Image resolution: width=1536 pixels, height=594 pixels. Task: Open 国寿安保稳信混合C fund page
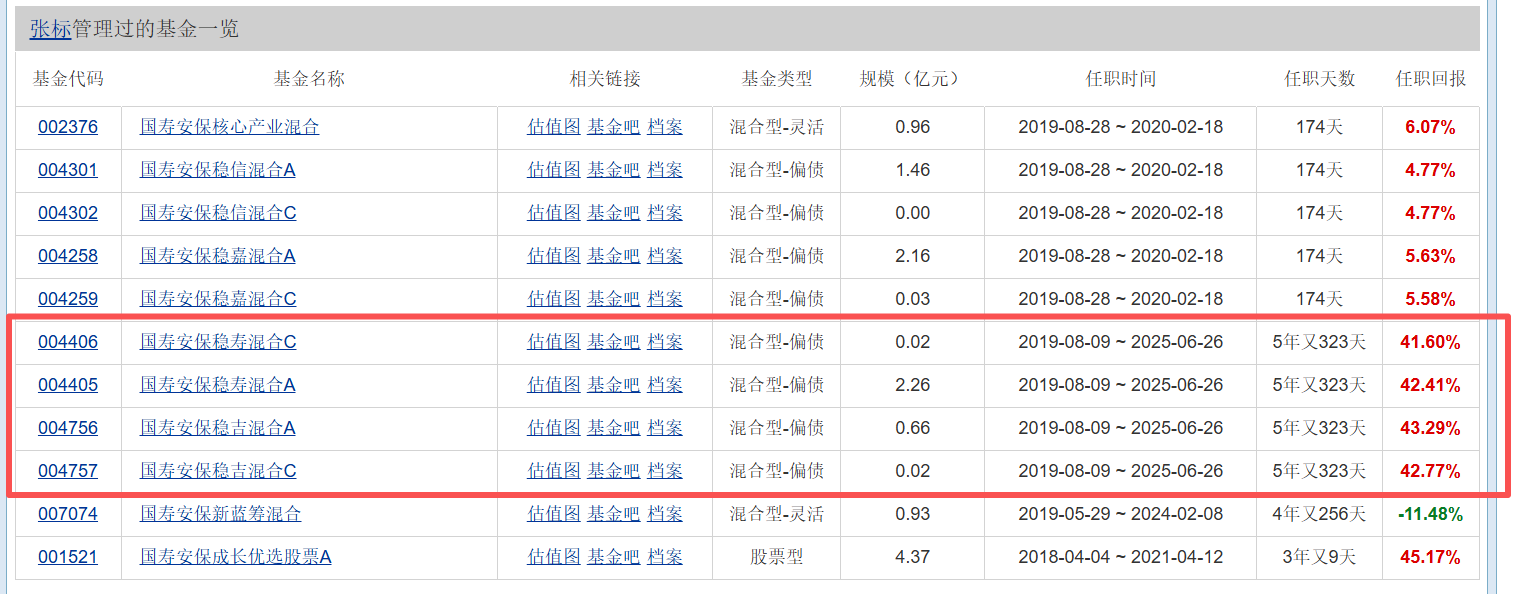(218, 213)
